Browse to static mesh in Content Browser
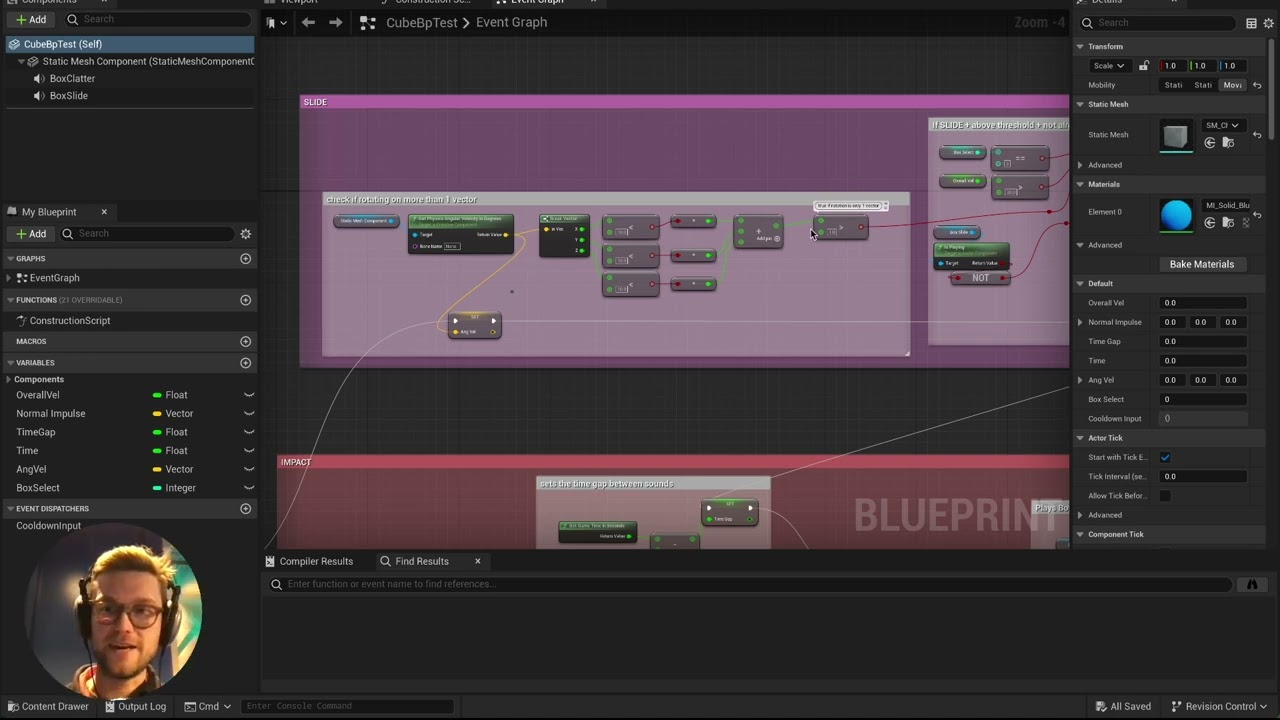The height and width of the screenshot is (720, 1280). click(x=1228, y=143)
